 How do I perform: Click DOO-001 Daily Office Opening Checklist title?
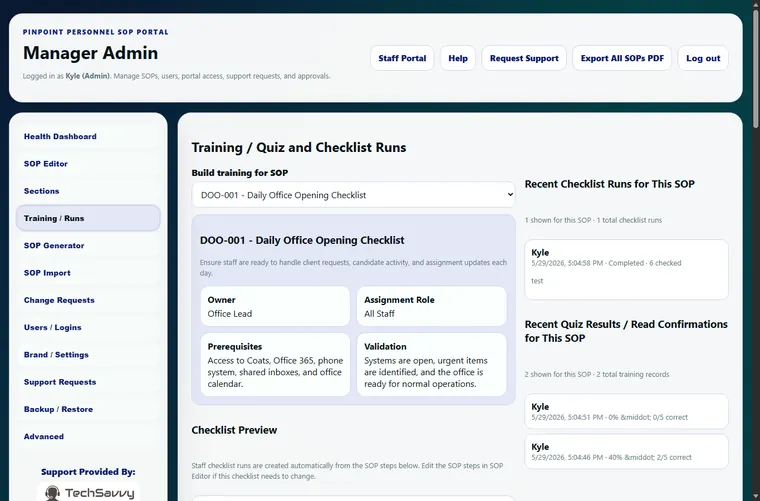tap(302, 240)
